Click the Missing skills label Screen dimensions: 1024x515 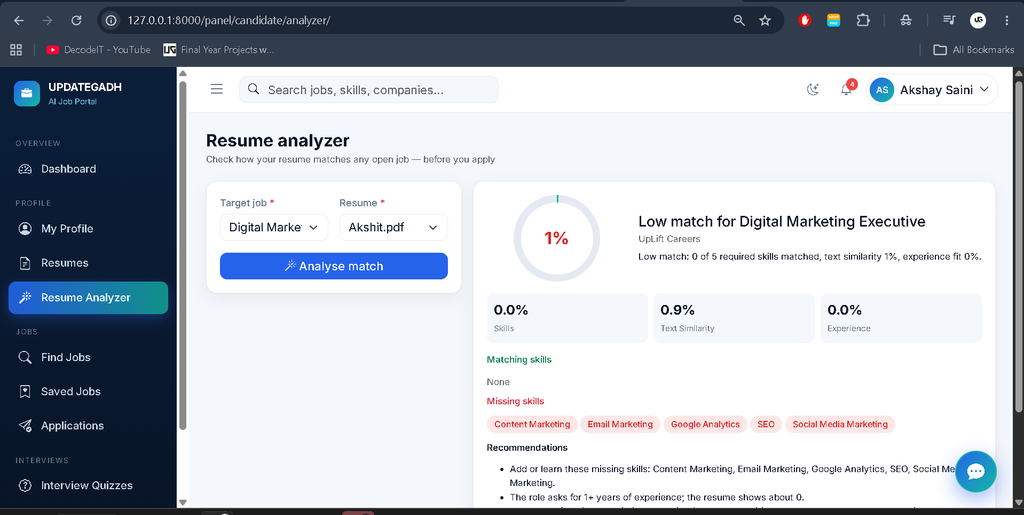point(515,401)
